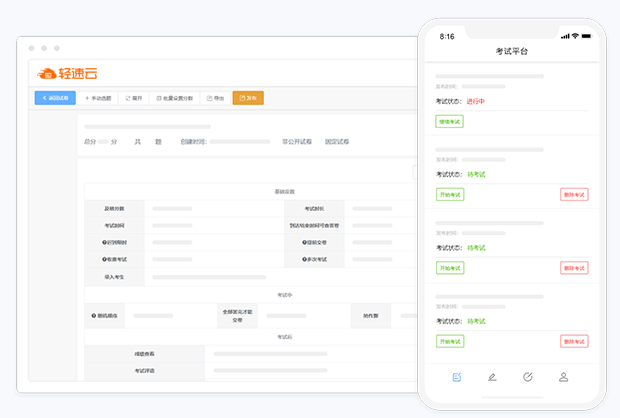Click the orange 发布 publish button
620x418 pixels.
coord(248,98)
